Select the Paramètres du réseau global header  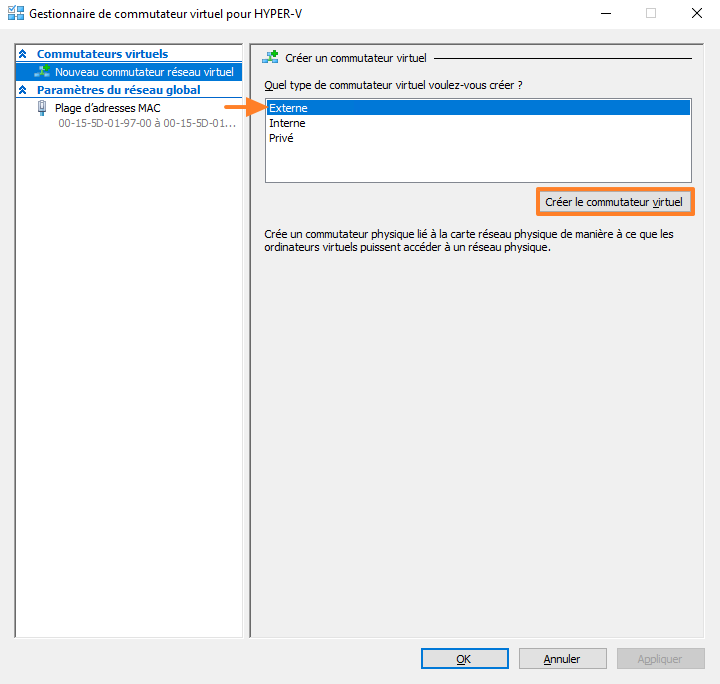coord(118,90)
